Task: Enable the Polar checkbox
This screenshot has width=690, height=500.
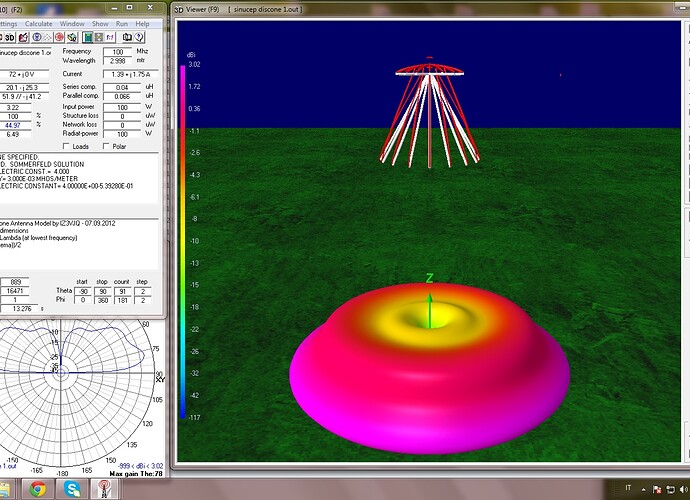Action: (106, 146)
